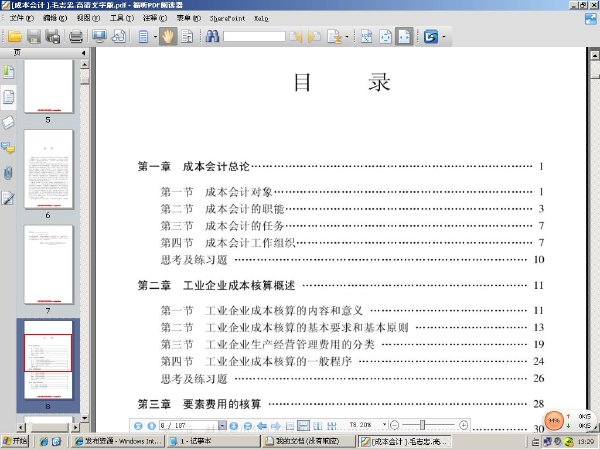Image resolution: width=600 pixels, height=450 pixels.
Task: Click the find options document icon
Action: pos(334,37)
